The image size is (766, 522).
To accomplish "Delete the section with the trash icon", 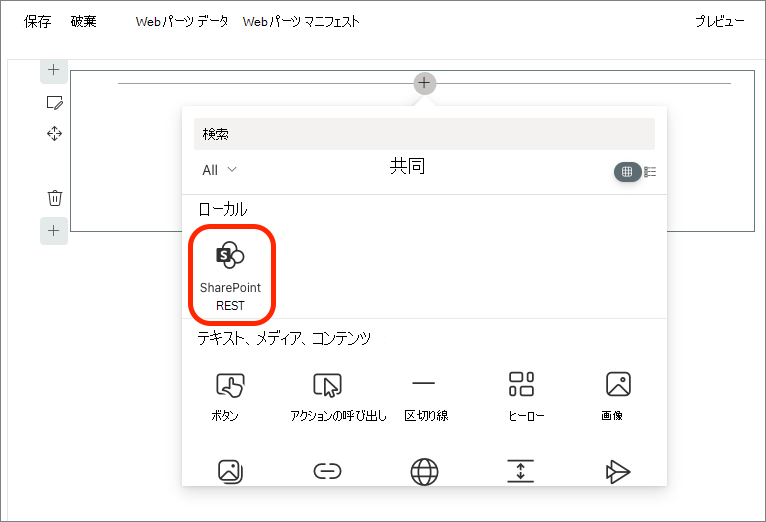I will coord(55,198).
